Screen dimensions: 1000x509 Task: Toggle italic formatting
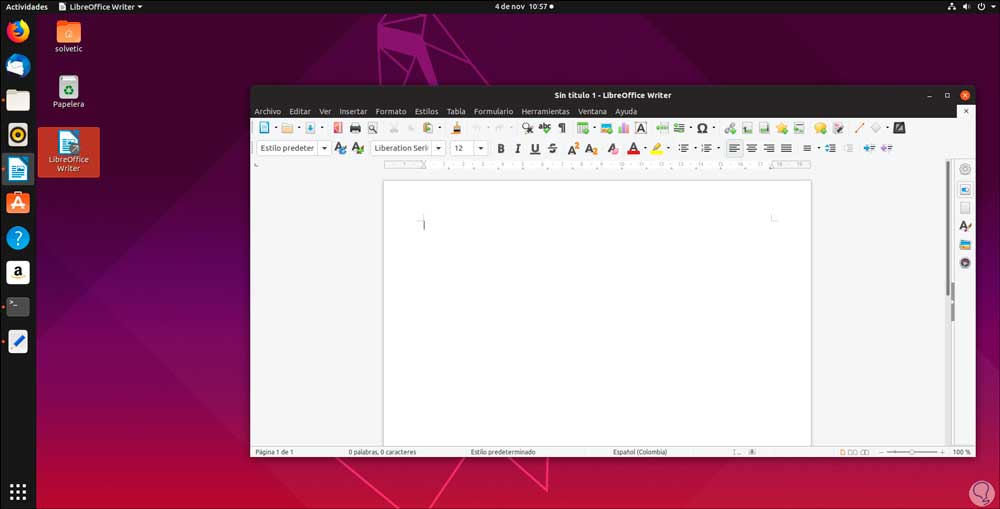point(518,149)
